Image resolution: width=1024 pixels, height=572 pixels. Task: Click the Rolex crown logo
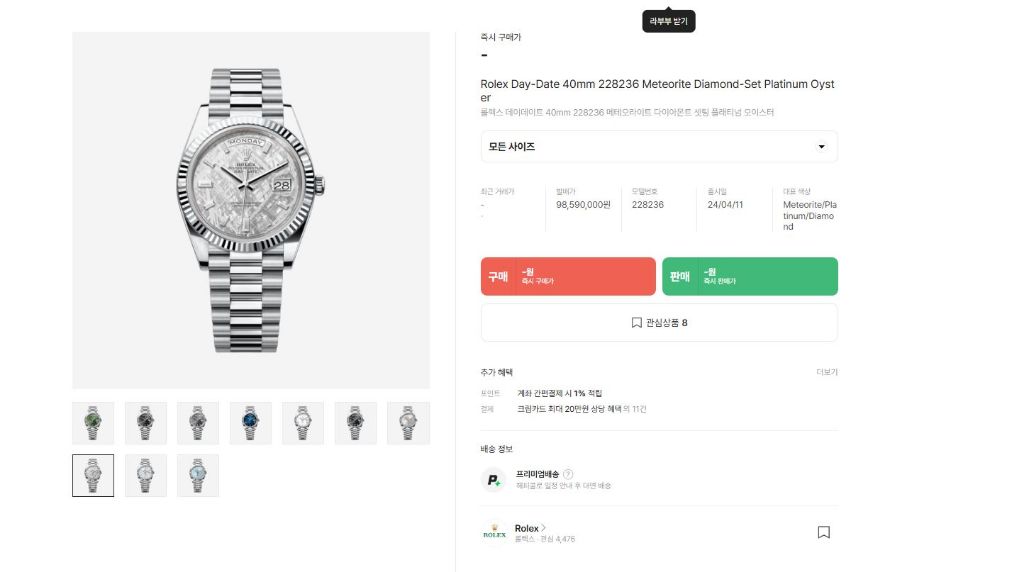(494, 533)
